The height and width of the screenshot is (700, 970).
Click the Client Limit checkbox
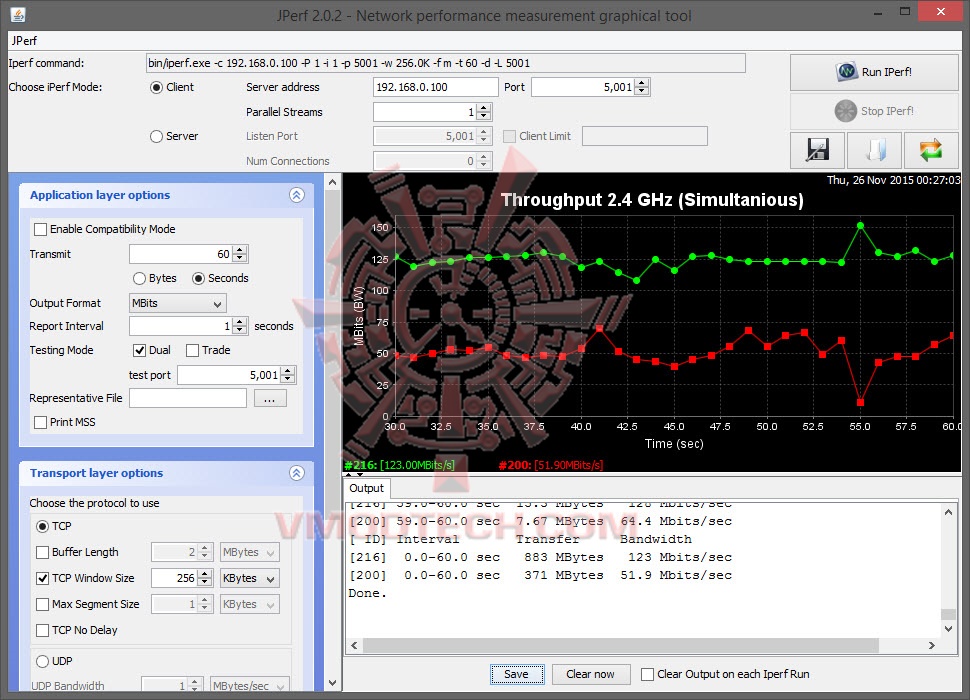pyautogui.click(x=509, y=137)
